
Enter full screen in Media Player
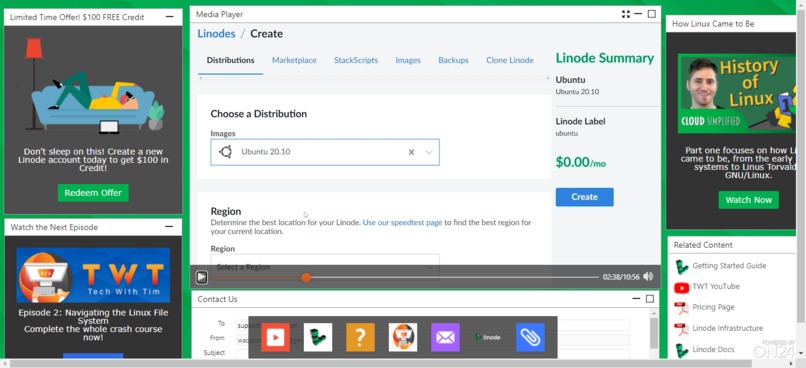(x=626, y=14)
